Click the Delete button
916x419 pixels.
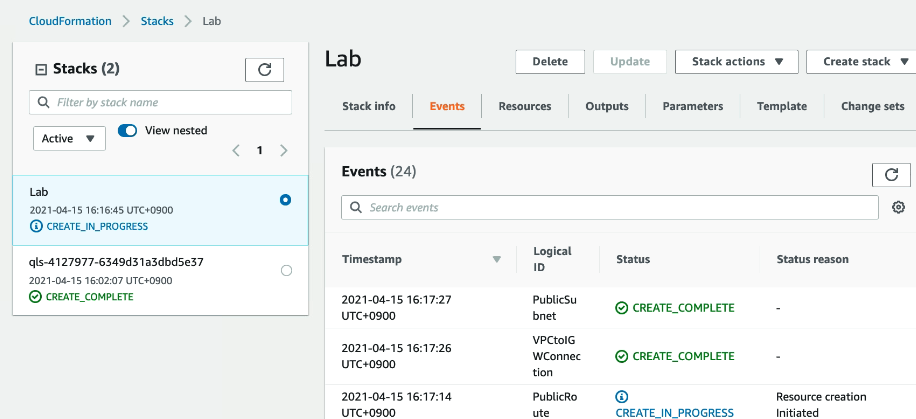pos(550,61)
